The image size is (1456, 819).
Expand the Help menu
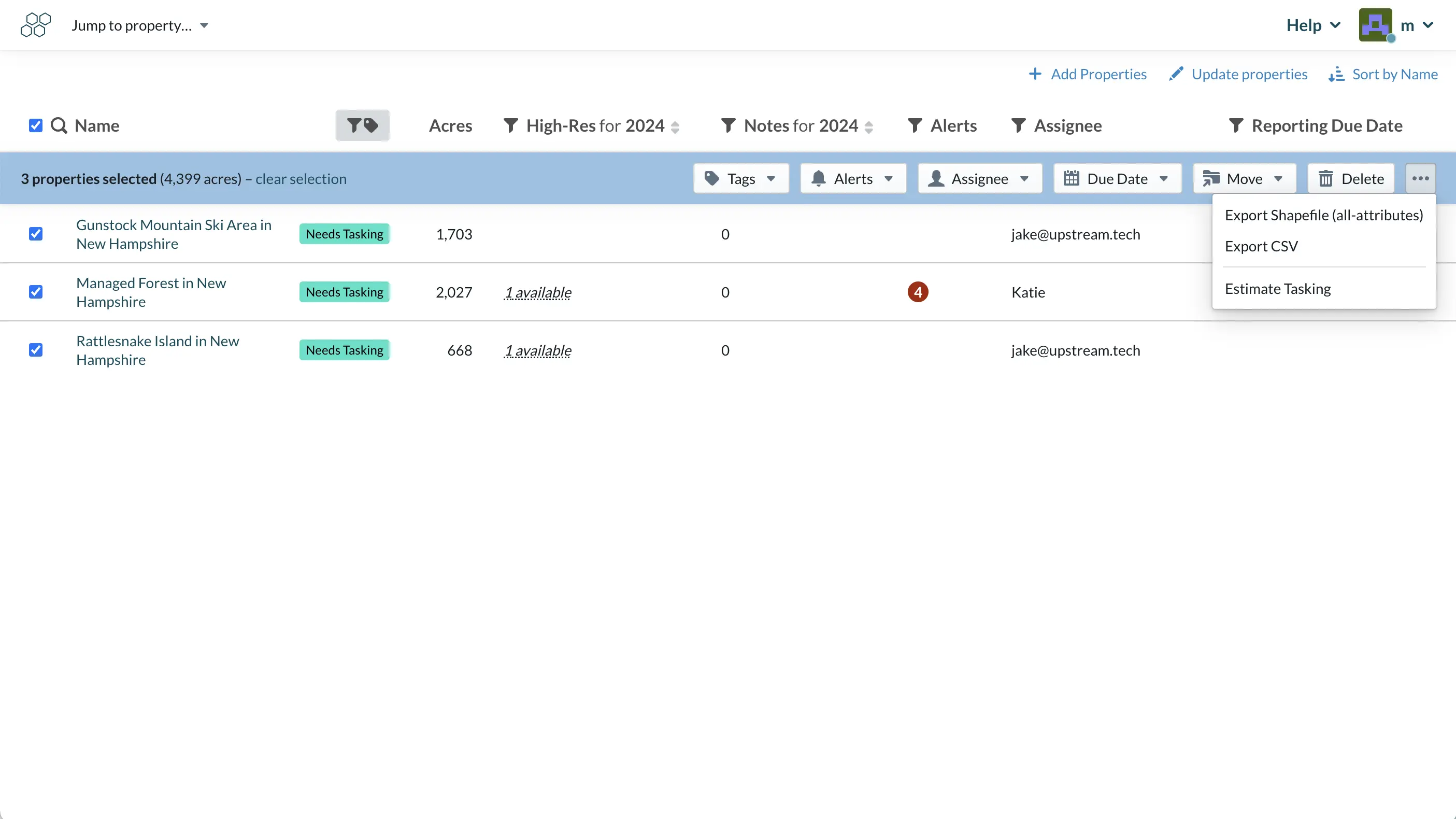pyautogui.click(x=1313, y=25)
